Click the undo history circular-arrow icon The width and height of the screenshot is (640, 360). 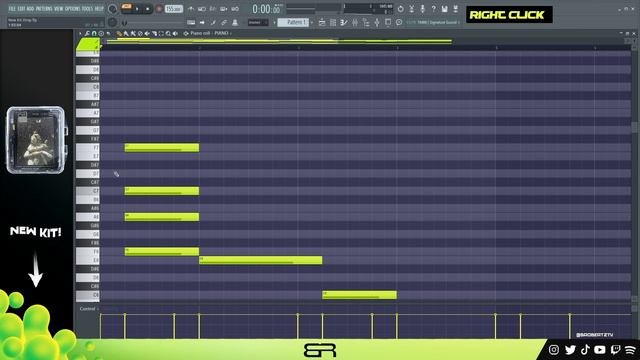point(400,9)
